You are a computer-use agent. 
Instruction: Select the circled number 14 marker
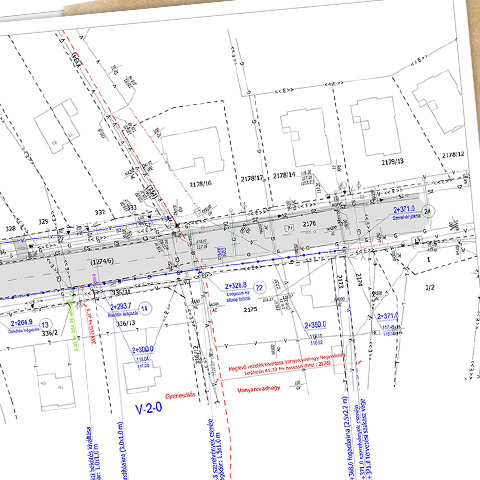(x=144, y=308)
